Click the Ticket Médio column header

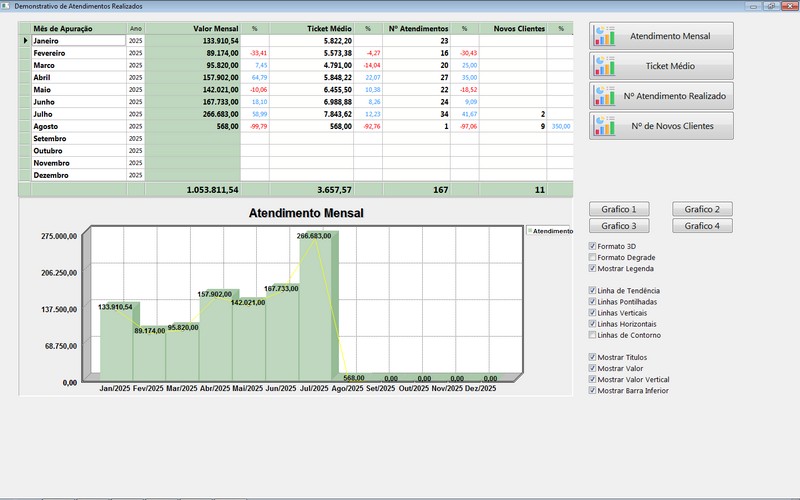[x=310, y=29]
